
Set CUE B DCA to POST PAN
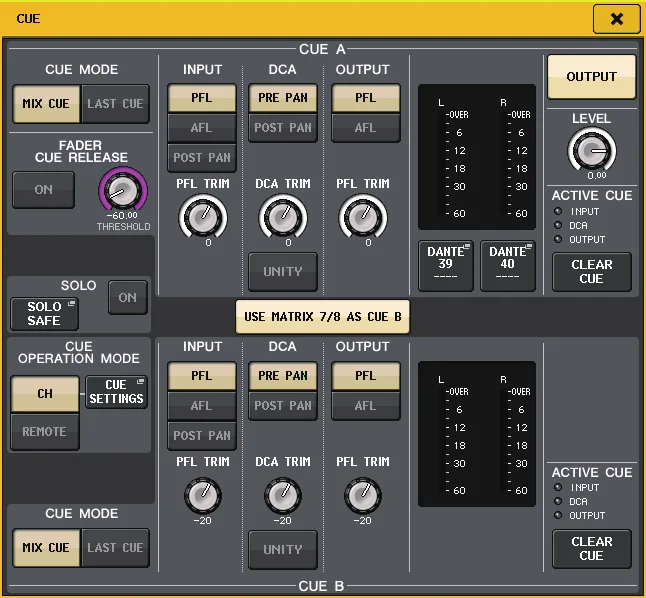tap(283, 406)
